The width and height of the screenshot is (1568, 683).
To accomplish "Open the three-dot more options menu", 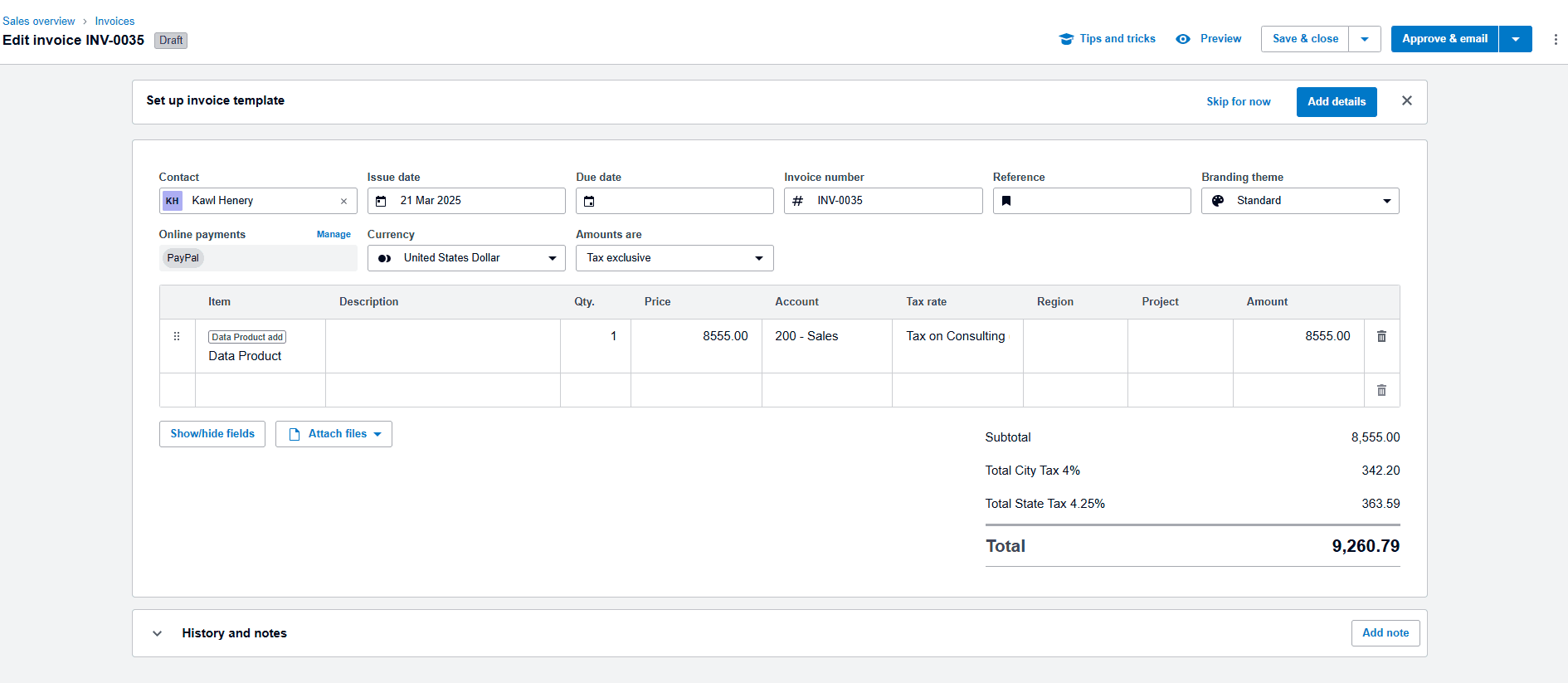I will coord(1555,39).
